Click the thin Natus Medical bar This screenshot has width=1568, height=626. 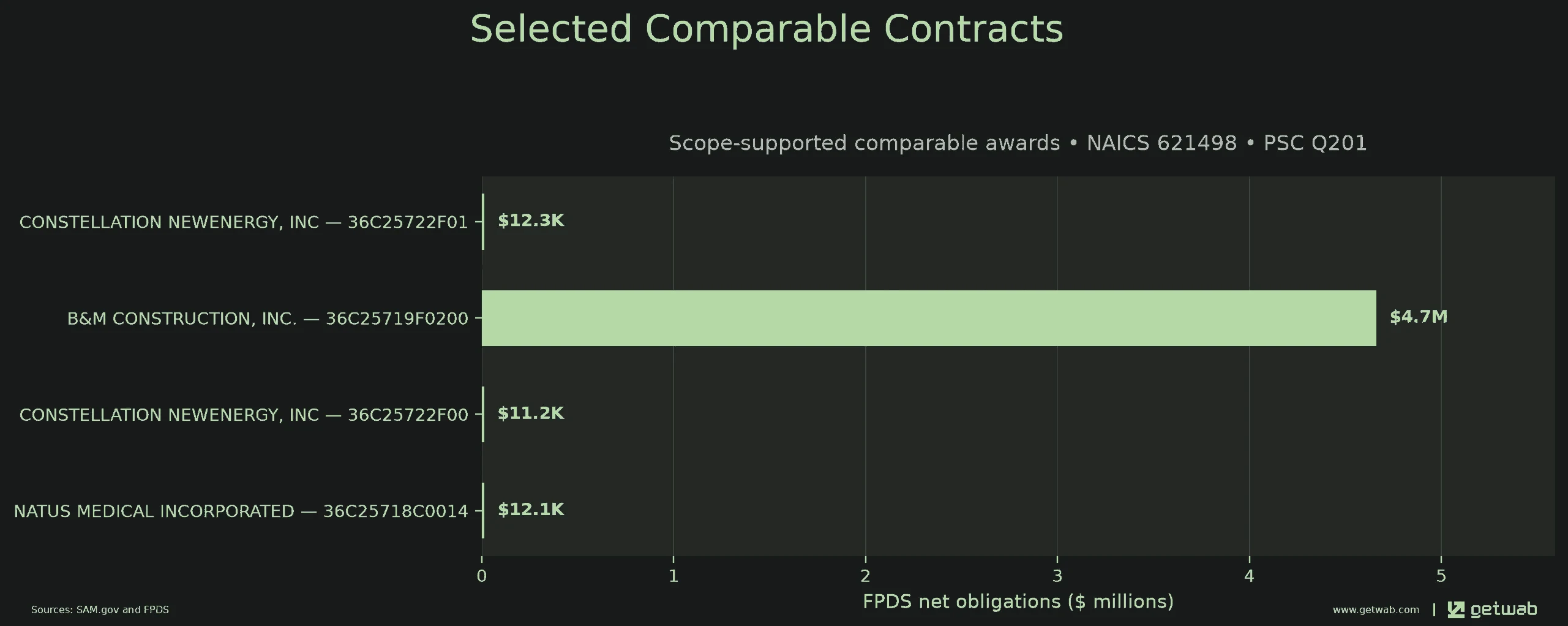(x=483, y=511)
